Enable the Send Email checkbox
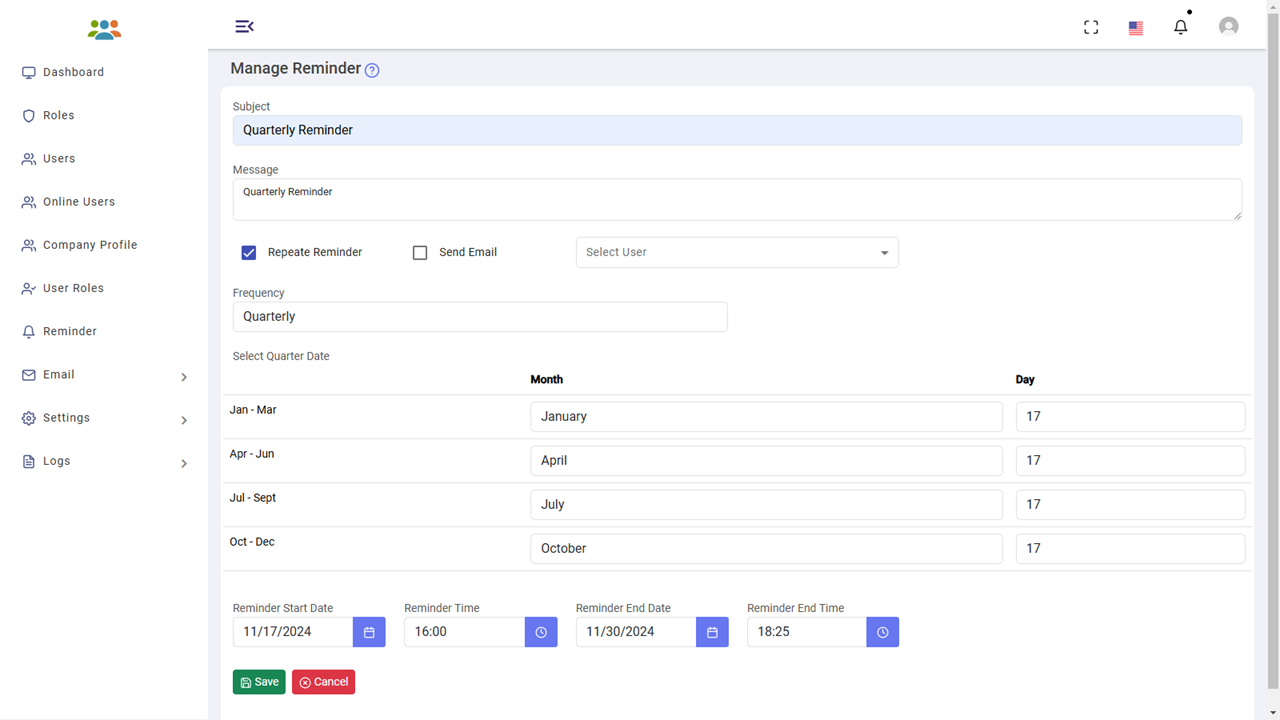Viewport: 1280px width, 720px height. coord(420,253)
